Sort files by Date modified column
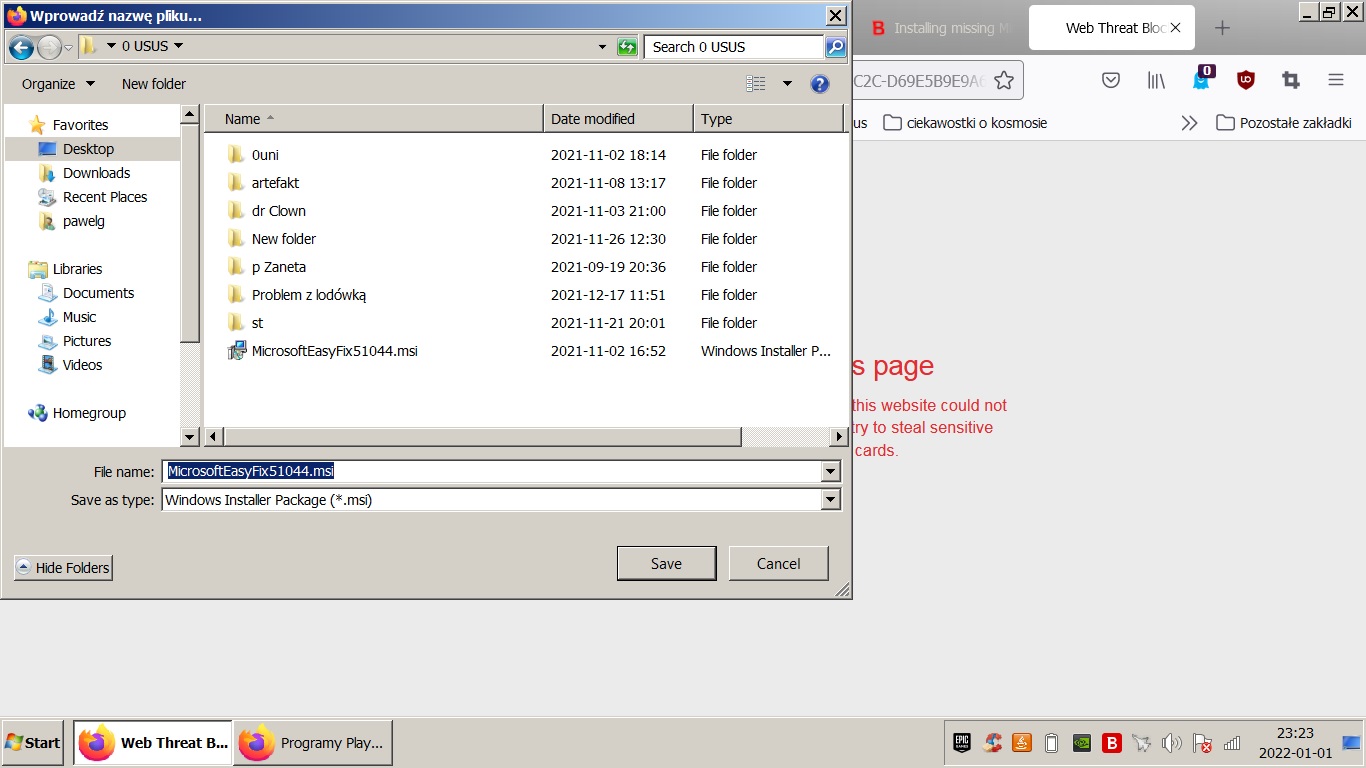Screen dimensions: 1366x768 point(618,119)
